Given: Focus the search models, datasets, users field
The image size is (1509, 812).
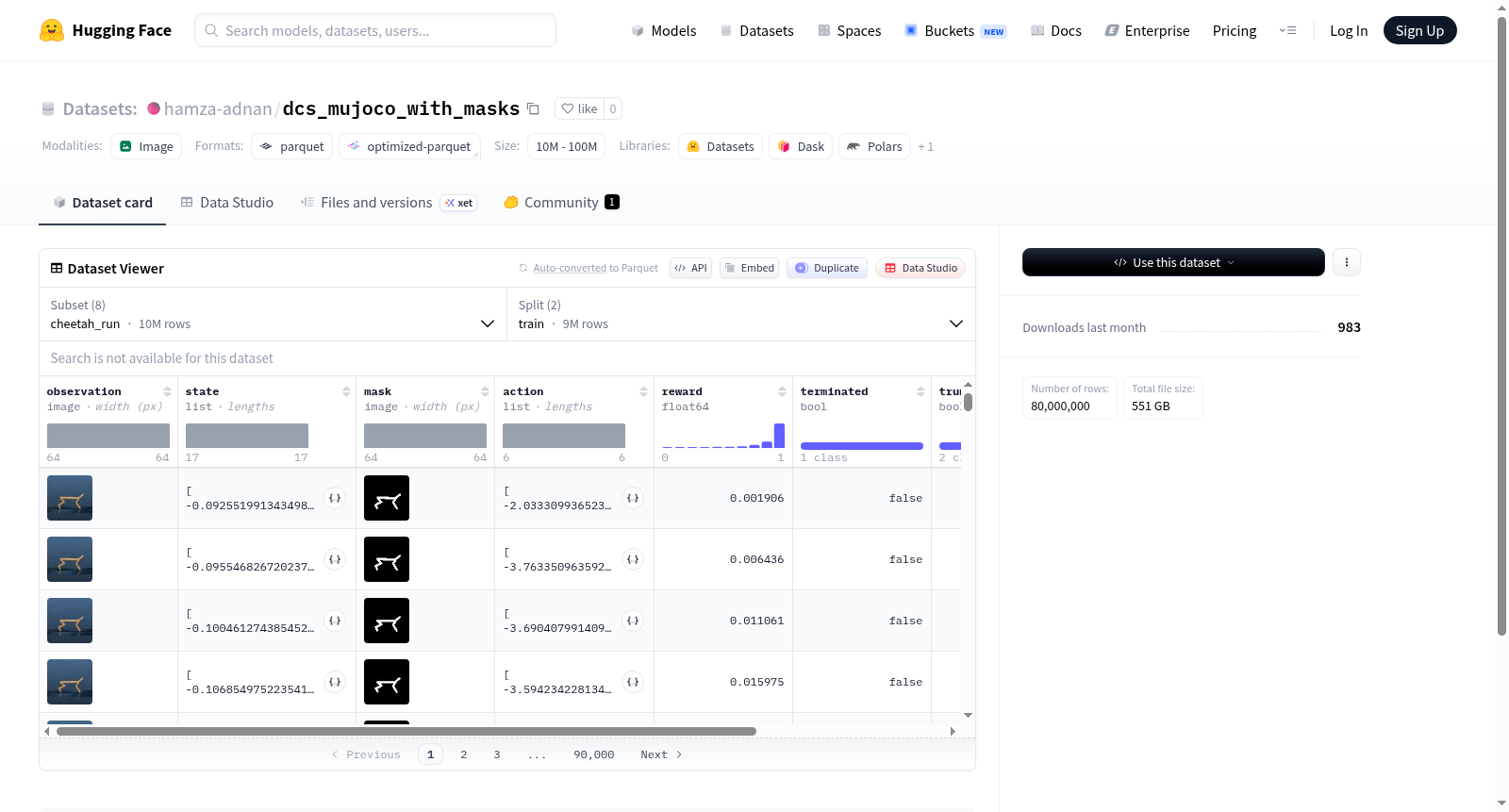Looking at the screenshot, I should (x=375, y=30).
